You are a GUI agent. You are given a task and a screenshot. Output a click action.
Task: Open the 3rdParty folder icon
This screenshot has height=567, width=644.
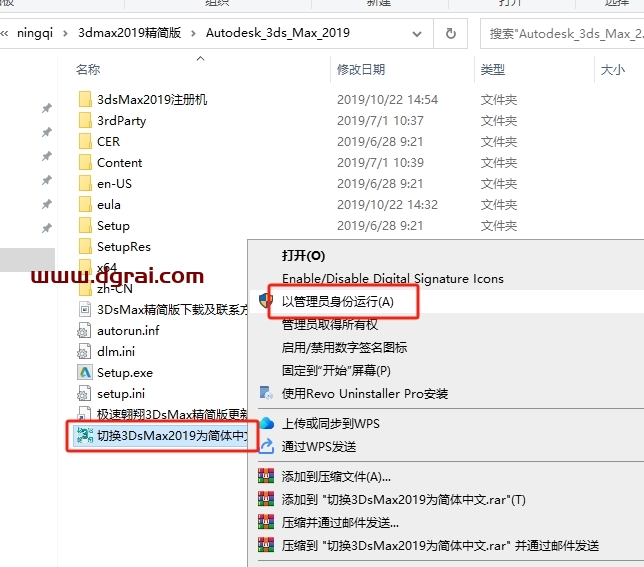pyautogui.click(x=85, y=120)
